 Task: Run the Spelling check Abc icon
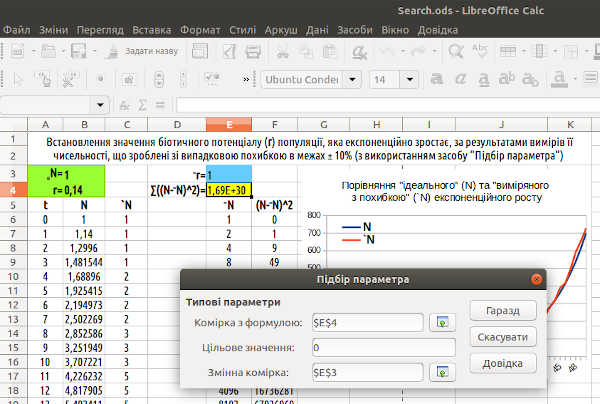[480, 51]
